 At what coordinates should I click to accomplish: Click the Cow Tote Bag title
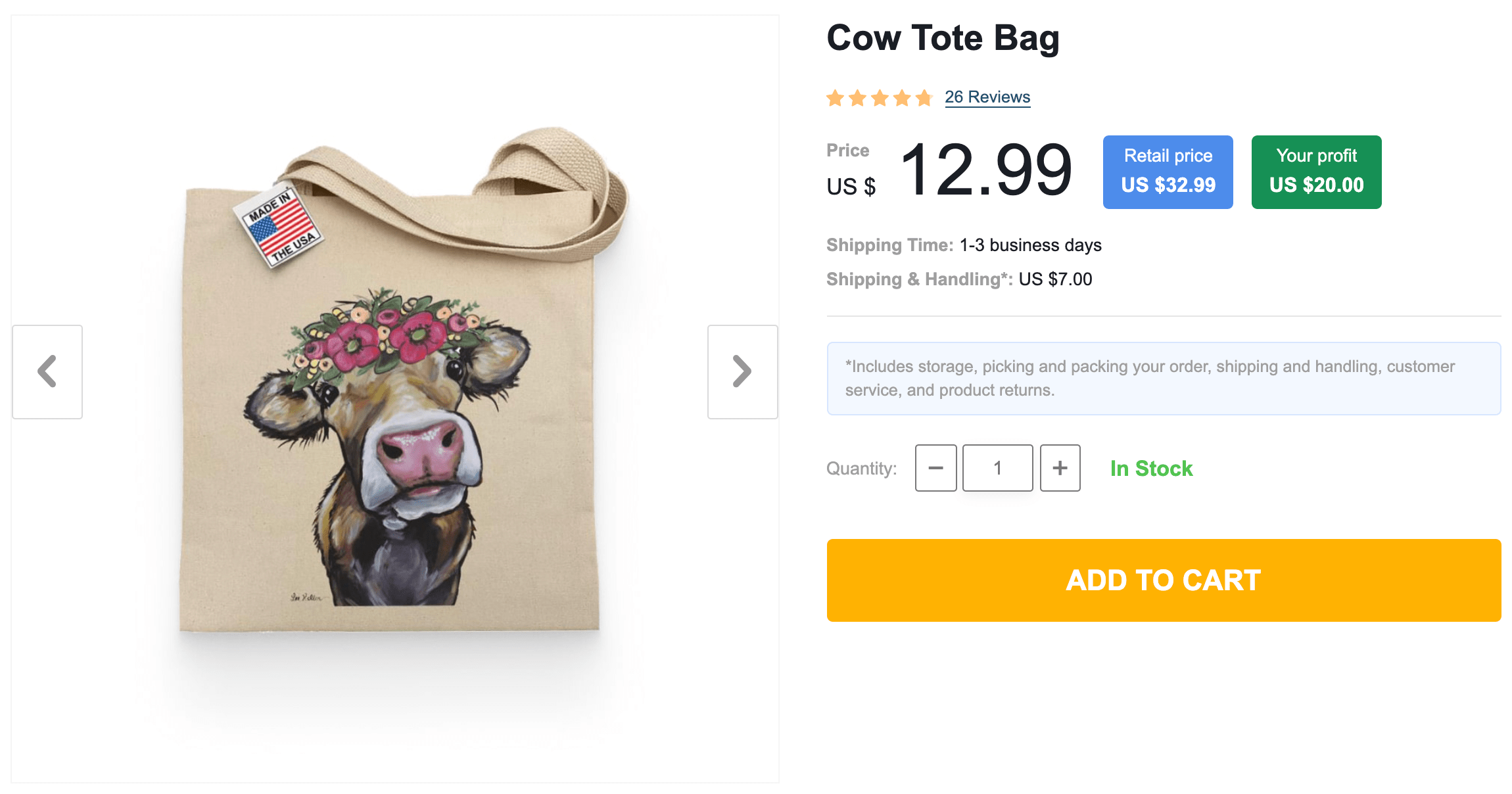coord(943,38)
